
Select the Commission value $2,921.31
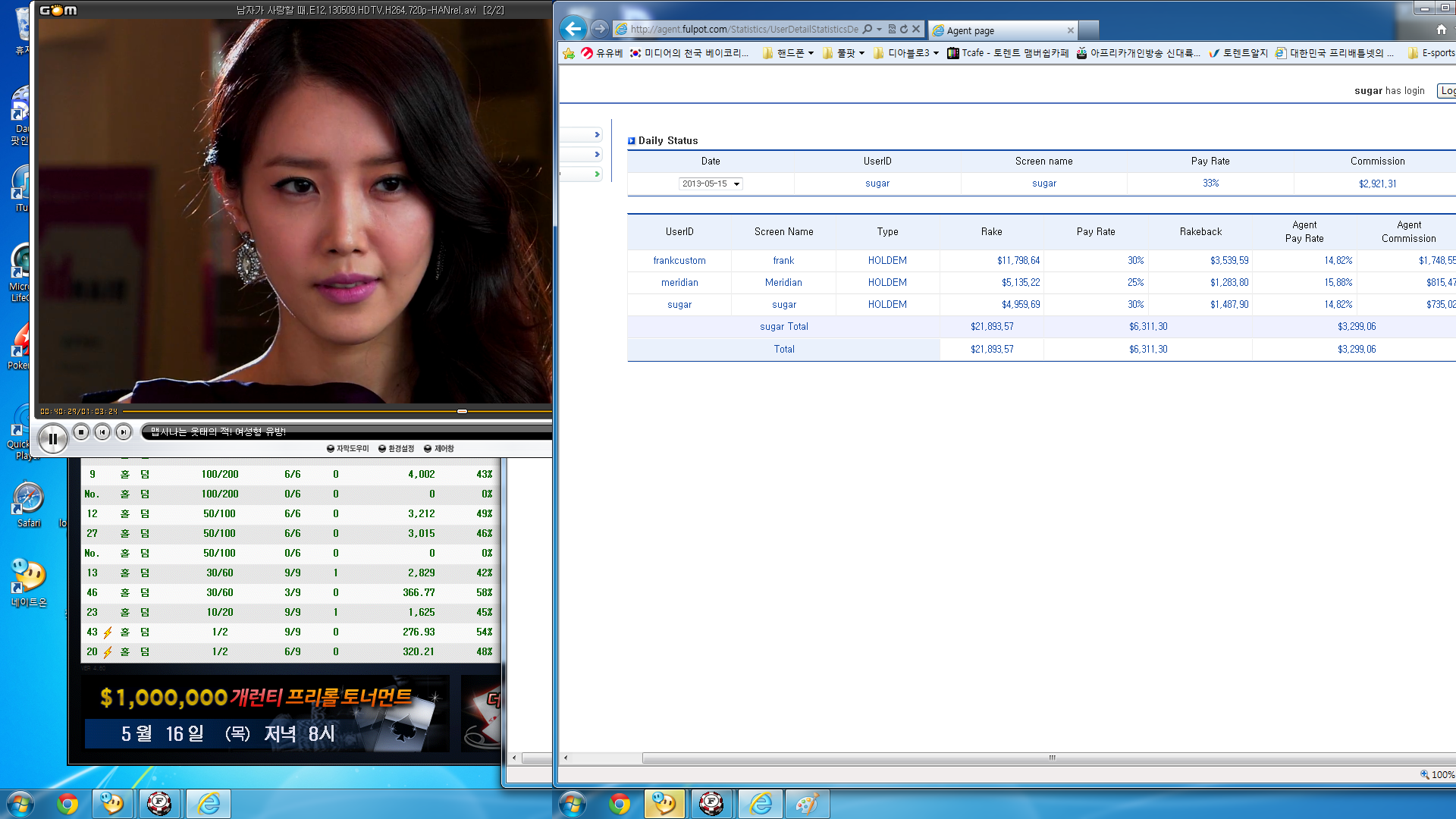(x=1377, y=184)
